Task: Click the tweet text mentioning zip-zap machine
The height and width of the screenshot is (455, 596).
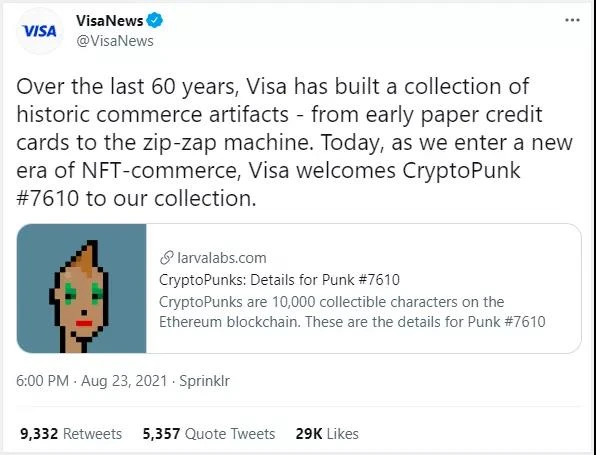Action: pyautogui.click(x=294, y=143)
